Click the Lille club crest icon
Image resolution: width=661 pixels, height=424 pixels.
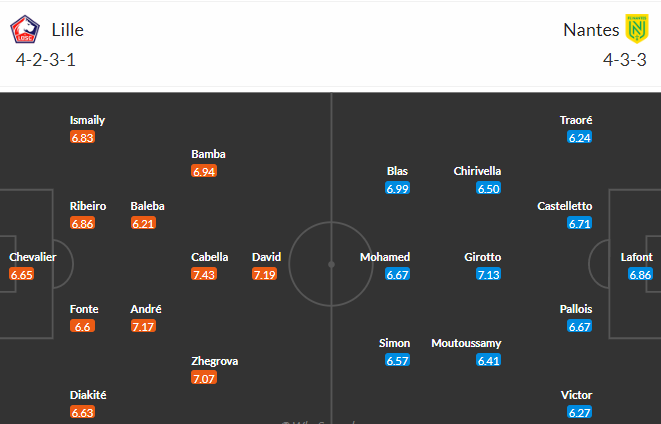24,31
